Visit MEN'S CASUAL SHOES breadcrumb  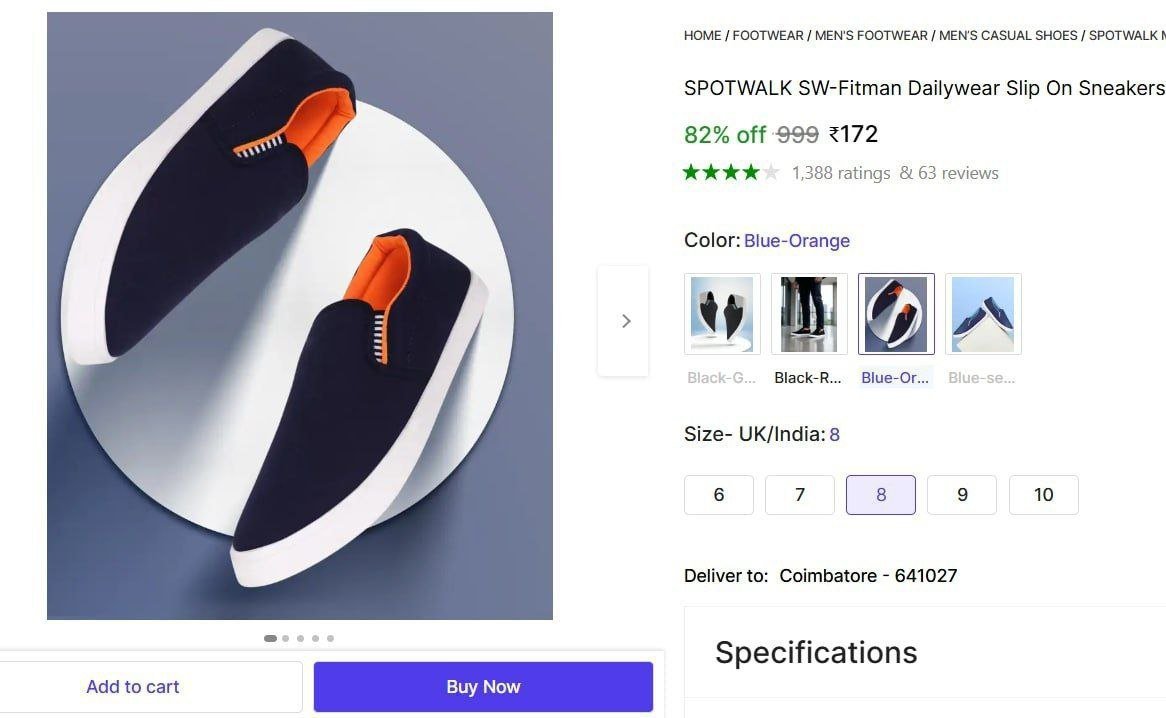click(1006, 35)
